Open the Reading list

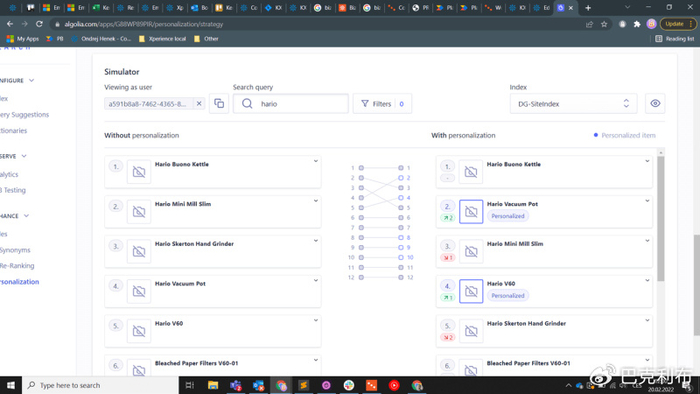click(x=675, y=39)
